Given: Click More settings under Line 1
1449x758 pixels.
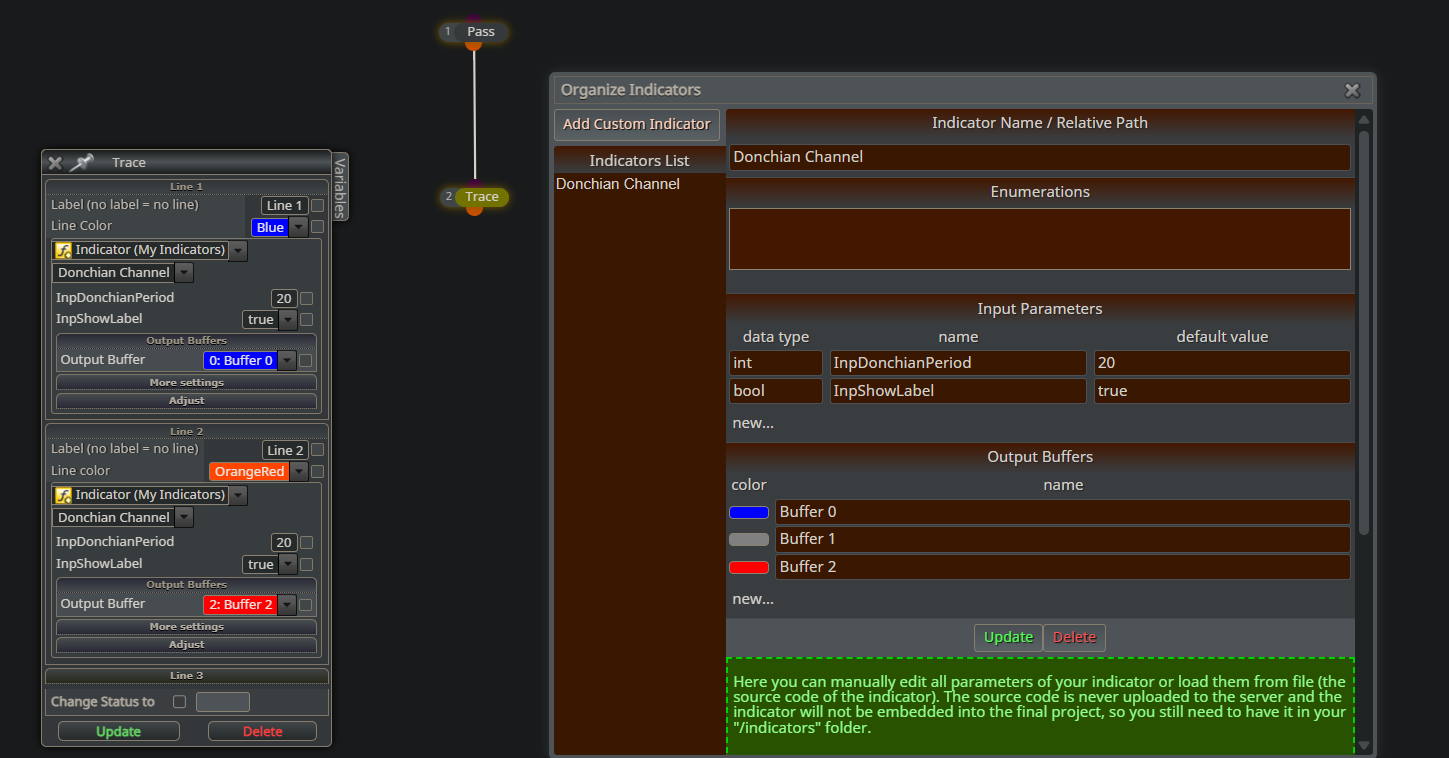Looking at the screenshot, I should point(186,383).
